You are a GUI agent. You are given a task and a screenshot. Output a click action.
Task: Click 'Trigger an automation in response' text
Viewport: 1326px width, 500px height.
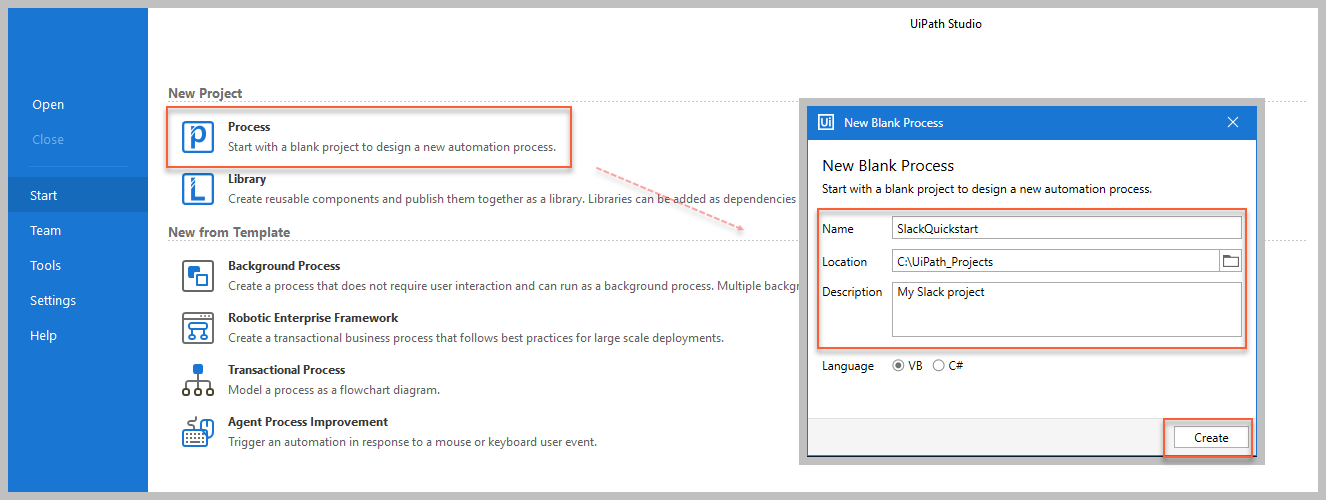coord(412,442)
